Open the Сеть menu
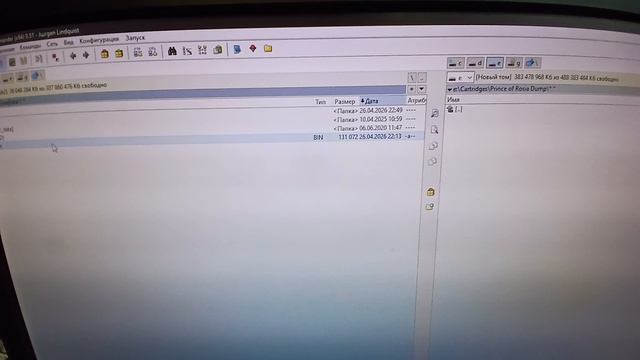The height and width of the screenshot is (360, 640). pos(52,44)
